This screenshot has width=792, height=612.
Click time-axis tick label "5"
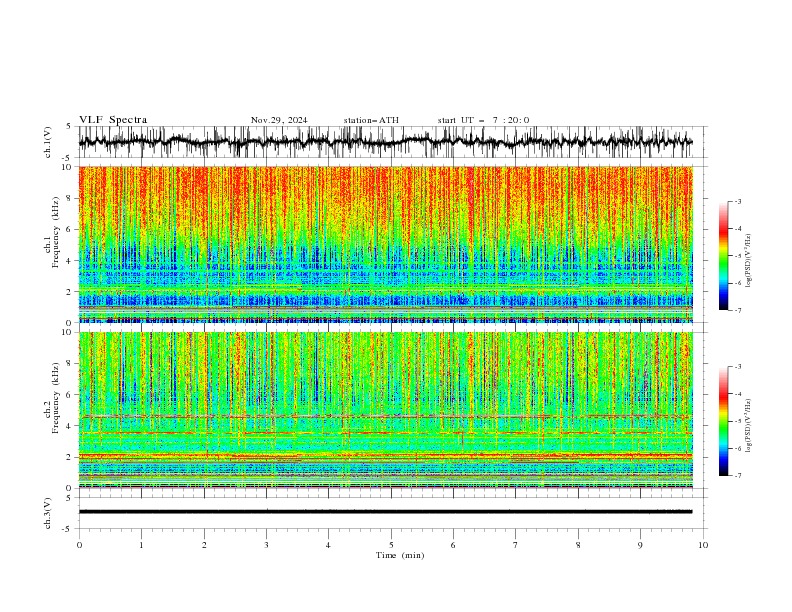(391, 545)
